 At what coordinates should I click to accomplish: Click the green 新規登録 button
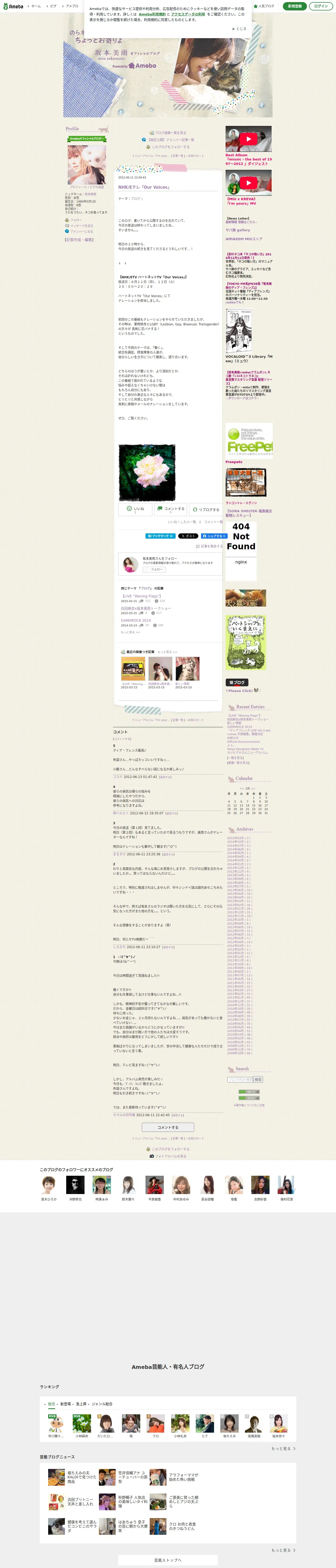(295, 6)
